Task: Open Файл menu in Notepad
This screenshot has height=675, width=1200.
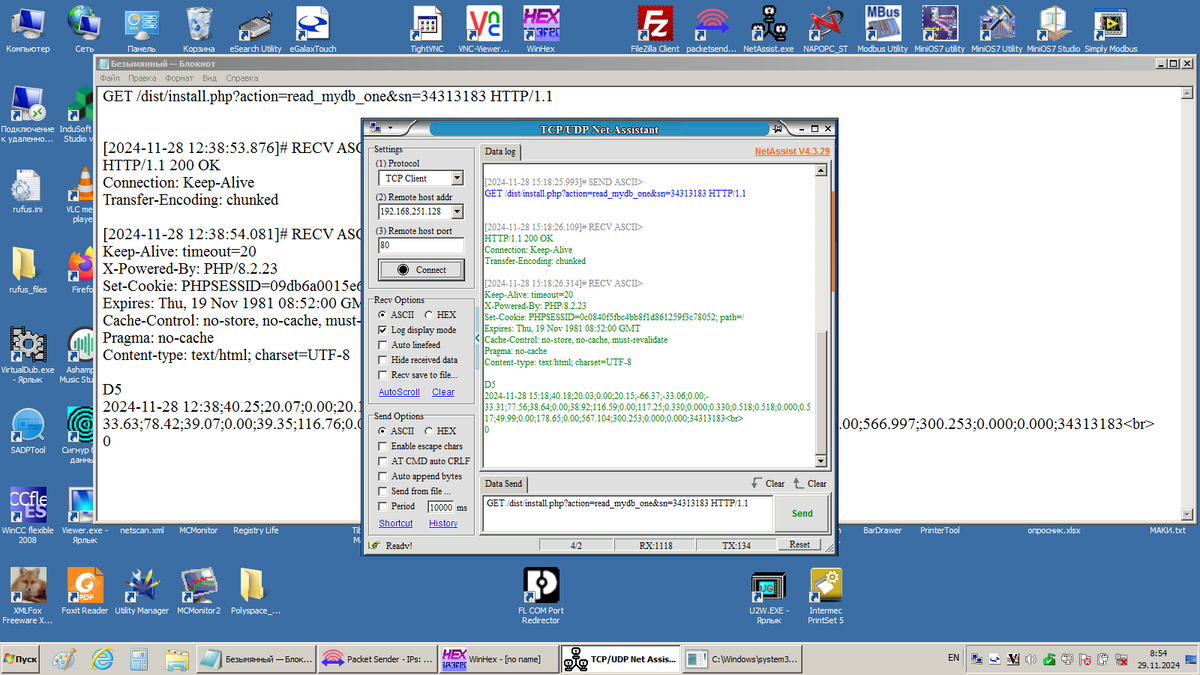Action: pos(110,77)
